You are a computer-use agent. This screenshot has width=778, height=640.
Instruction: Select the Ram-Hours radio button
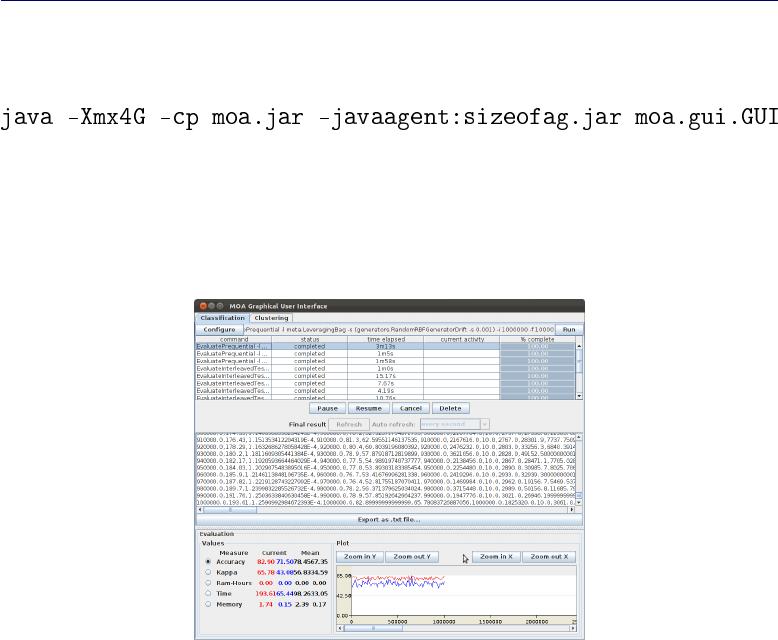coord(208,583)
